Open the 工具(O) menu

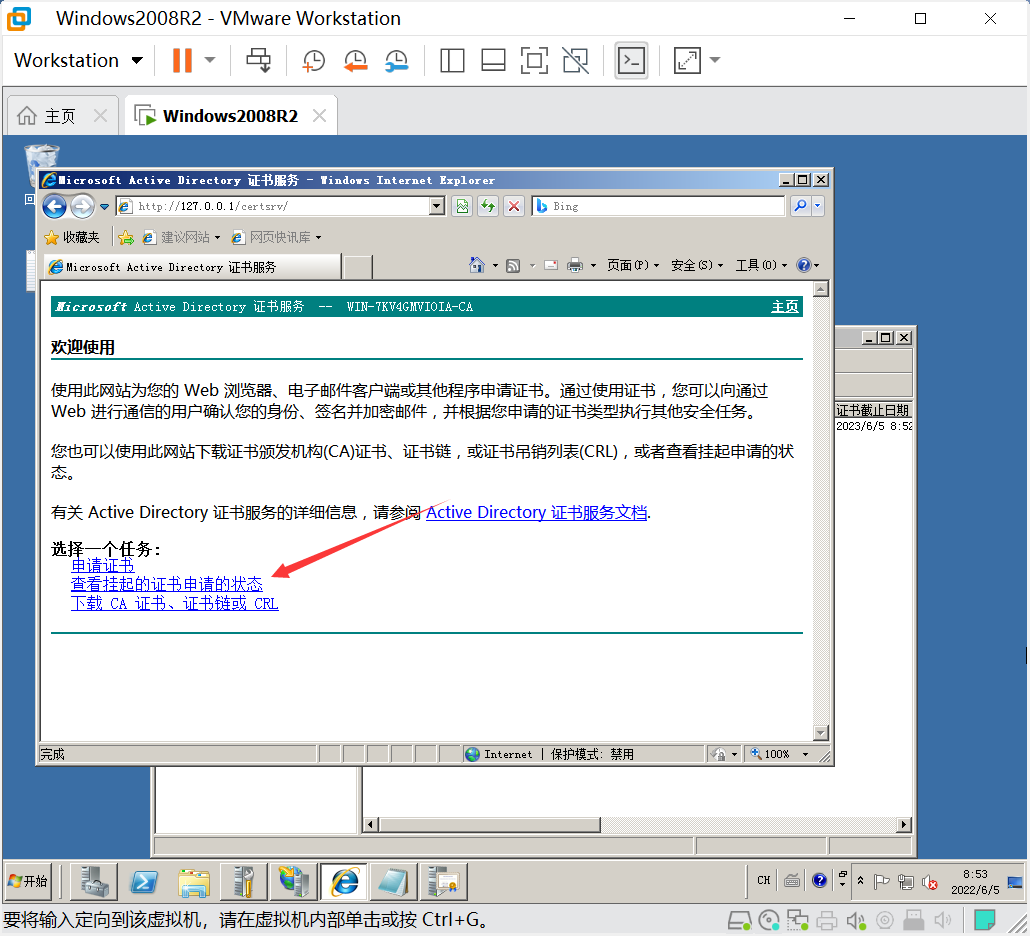click(x=761, y=265)
